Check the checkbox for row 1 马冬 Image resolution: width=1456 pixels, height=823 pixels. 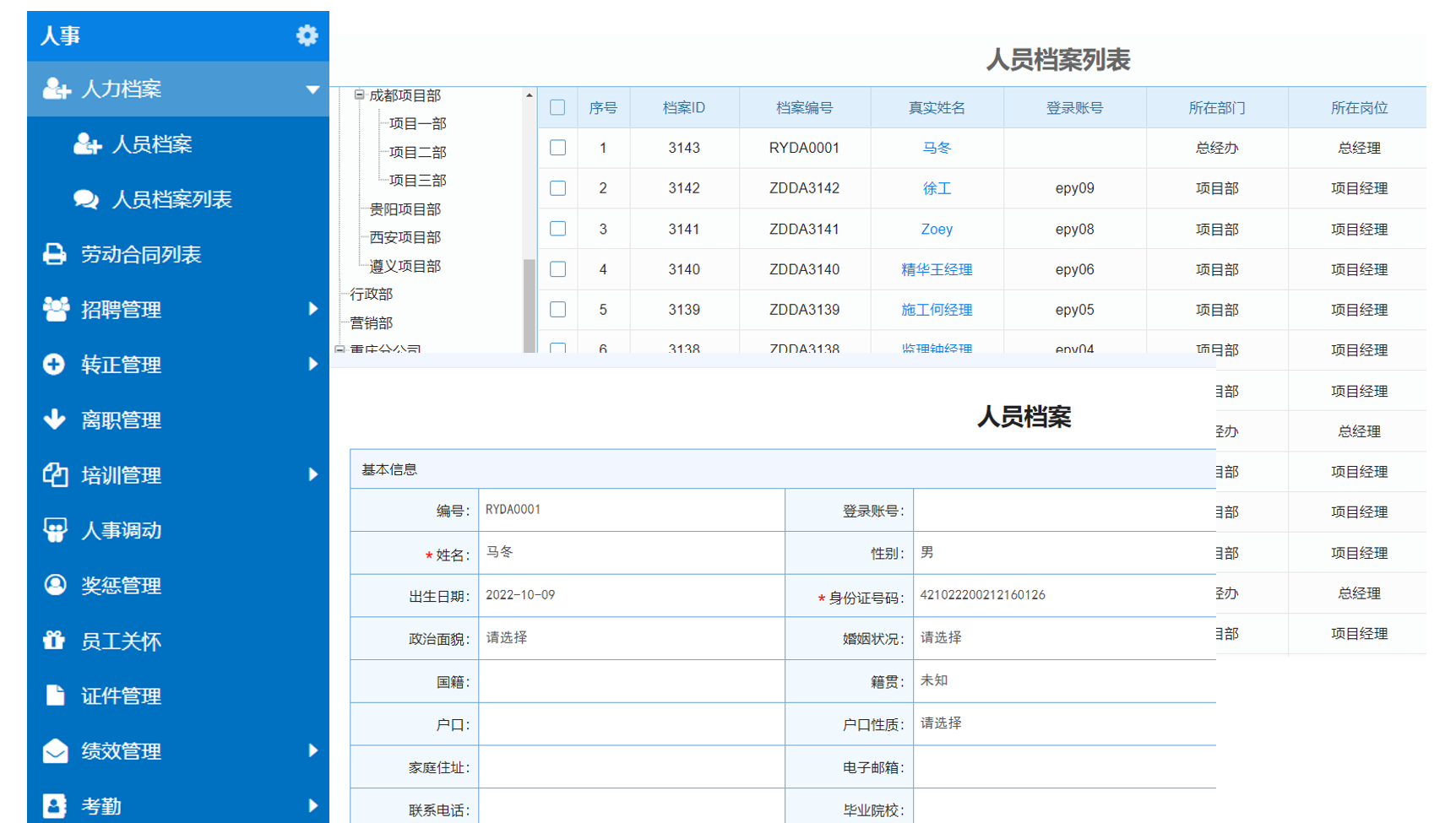[x=557, y=148]
